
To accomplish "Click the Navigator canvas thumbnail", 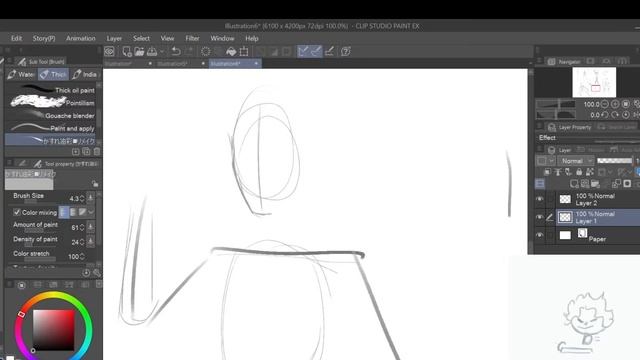I will (594, 82).
